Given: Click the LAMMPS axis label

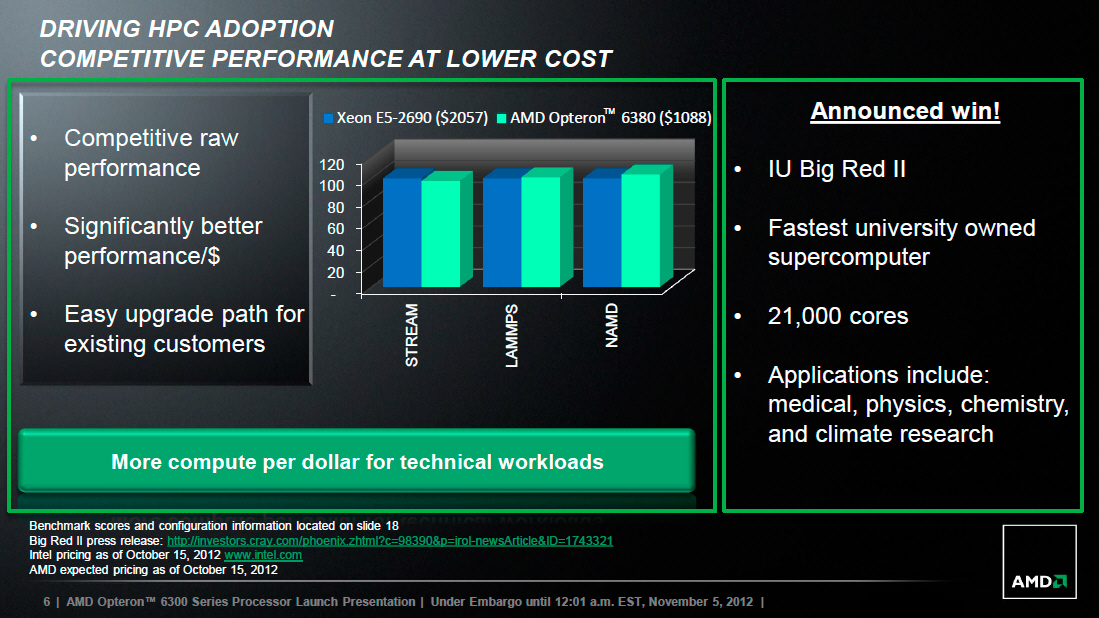Looking at the screenshot, I should pyautogui.click(x=512, y=336).
